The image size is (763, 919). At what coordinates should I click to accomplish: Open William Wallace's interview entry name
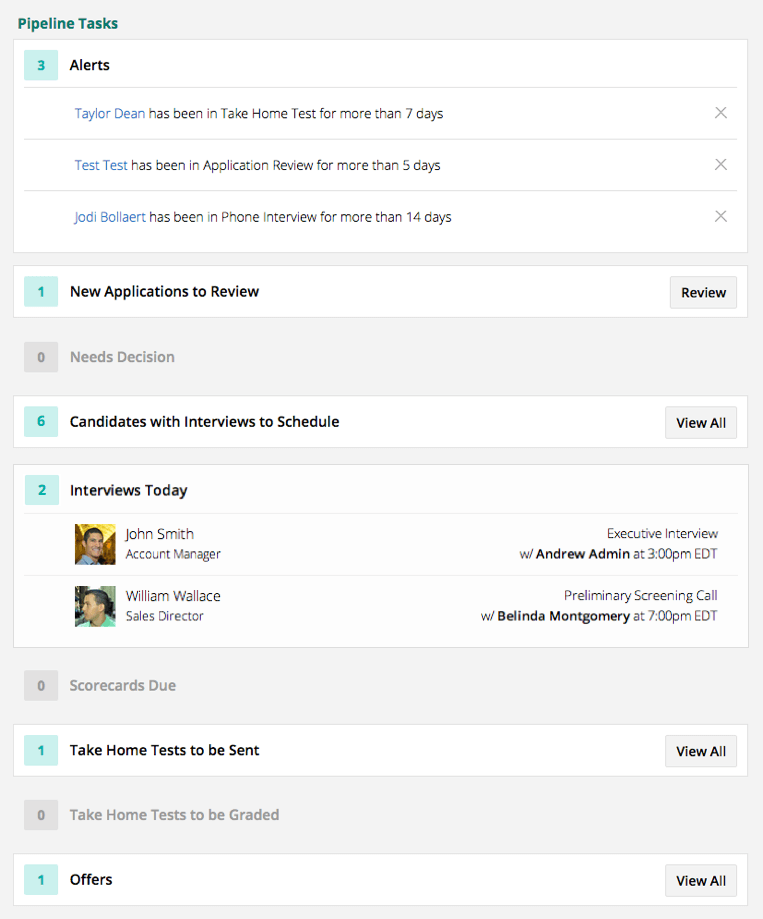point(173,596)
